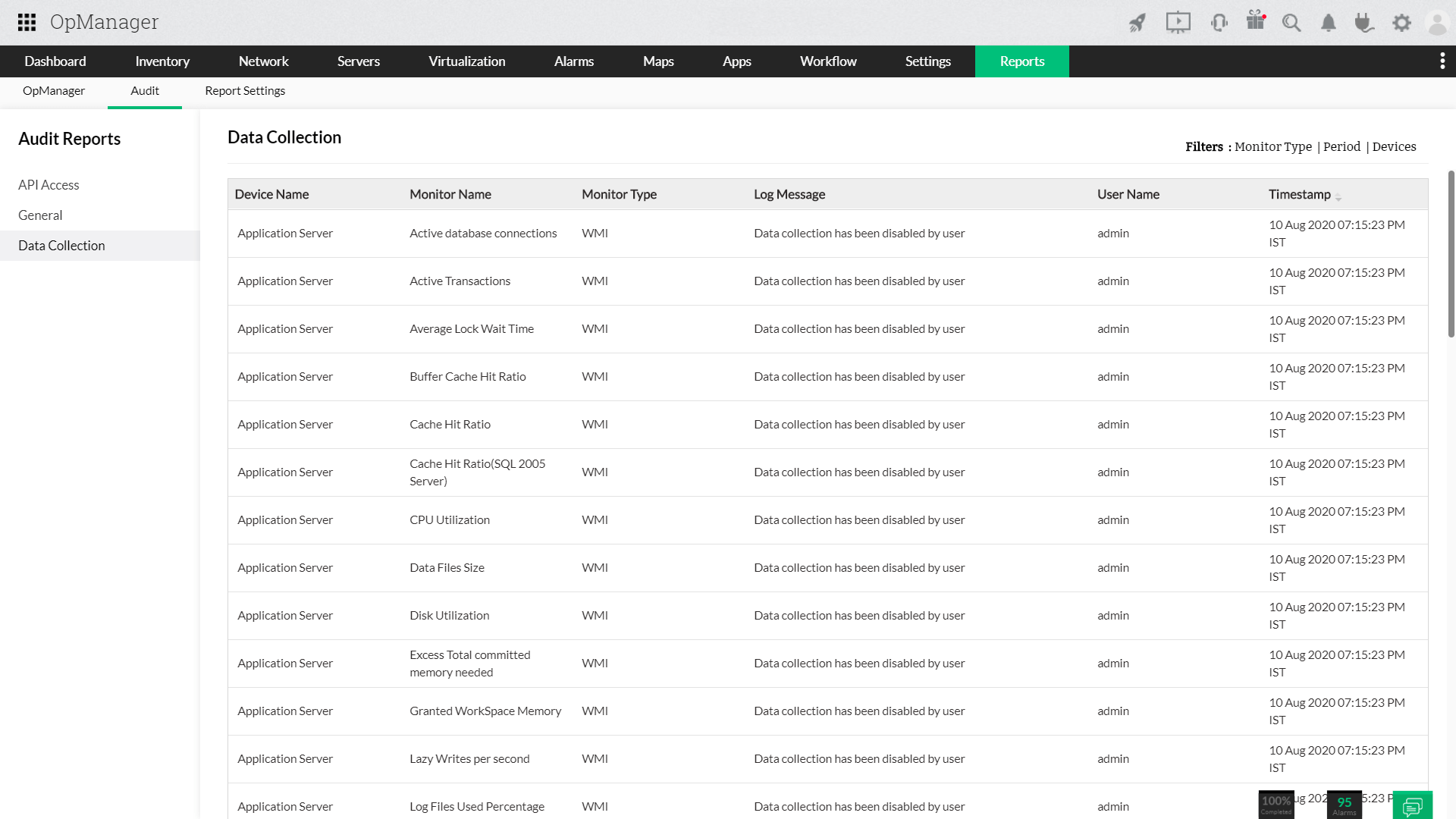The width and height of the screenshot is (1456, 819).
Task: Click the apps grid launcher icon
Action: click(x=27, y=22)
